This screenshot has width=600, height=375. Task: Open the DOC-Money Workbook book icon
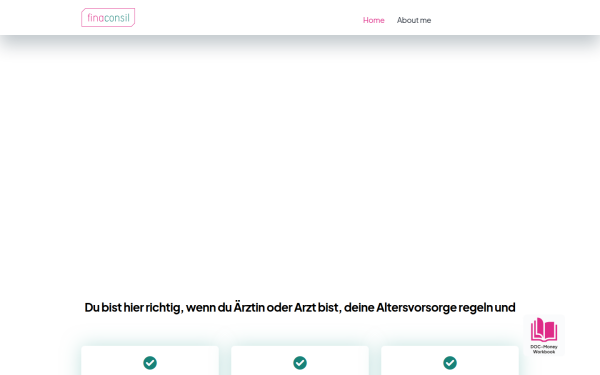544,329
